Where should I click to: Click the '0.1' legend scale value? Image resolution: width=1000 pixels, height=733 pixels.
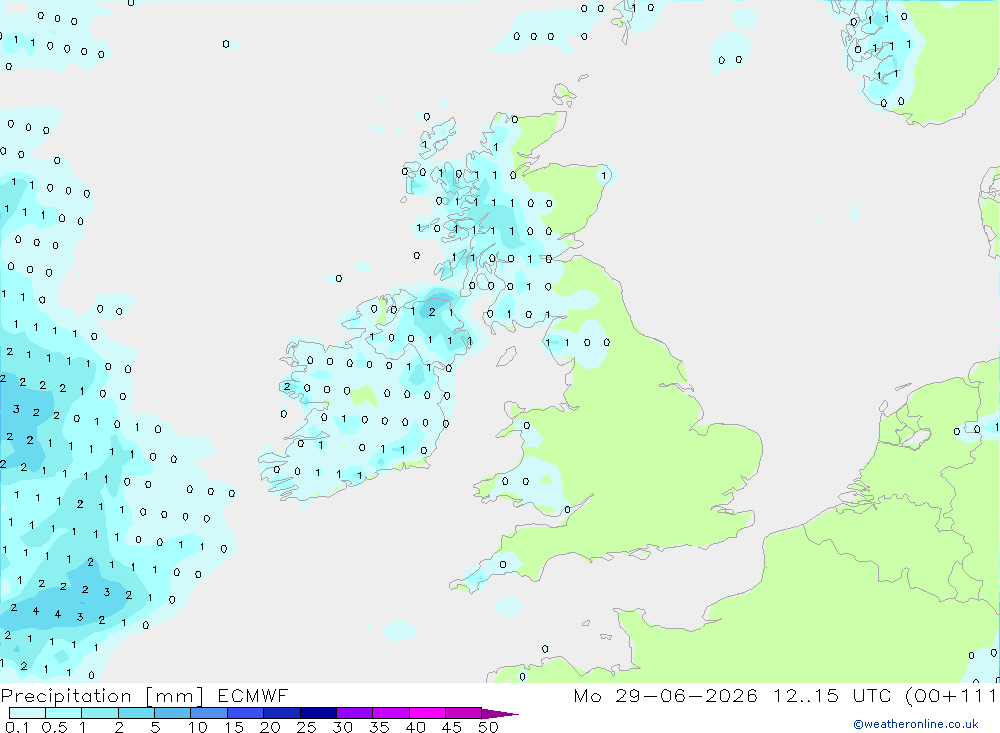[x=17, y=727]
